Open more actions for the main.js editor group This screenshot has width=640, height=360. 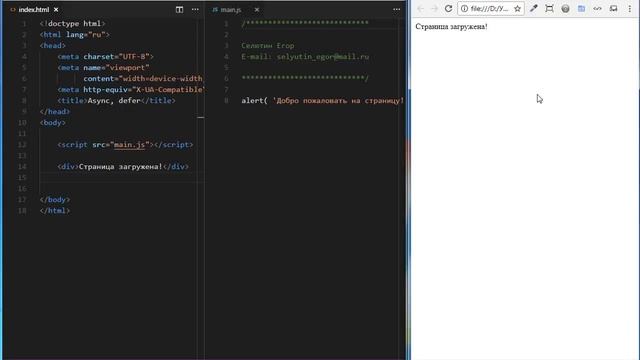[x=396, y=9]
